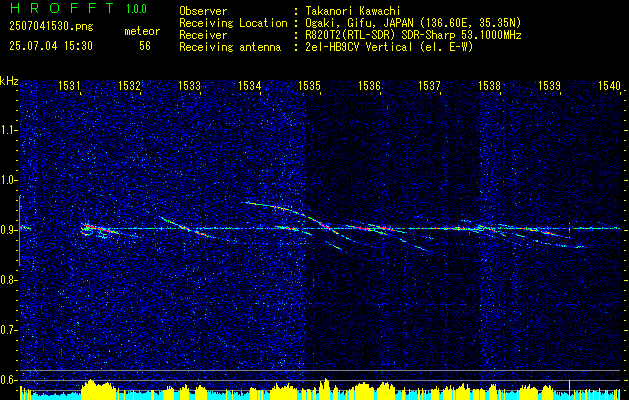Viewport: 629px width, 400px height.
Task: Click the antenna text 2el-HB9CV Vertical
Action: click(359, 47)
